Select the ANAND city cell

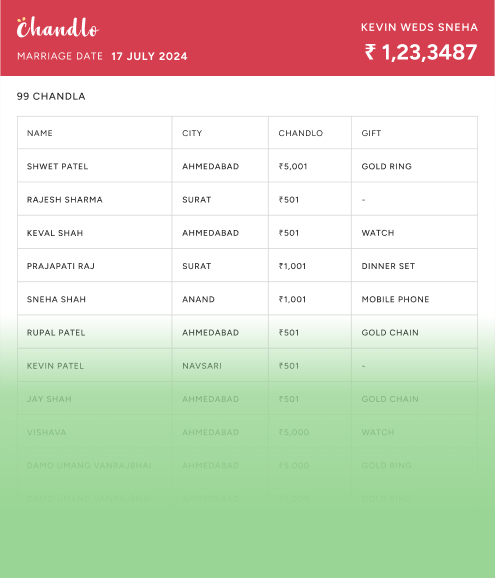[198, 299]
